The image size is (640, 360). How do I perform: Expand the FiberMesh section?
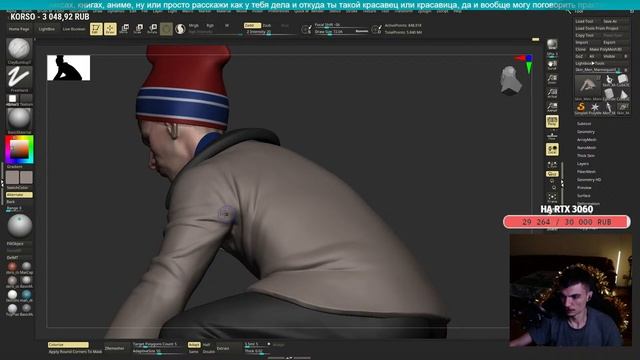[587, 172]
